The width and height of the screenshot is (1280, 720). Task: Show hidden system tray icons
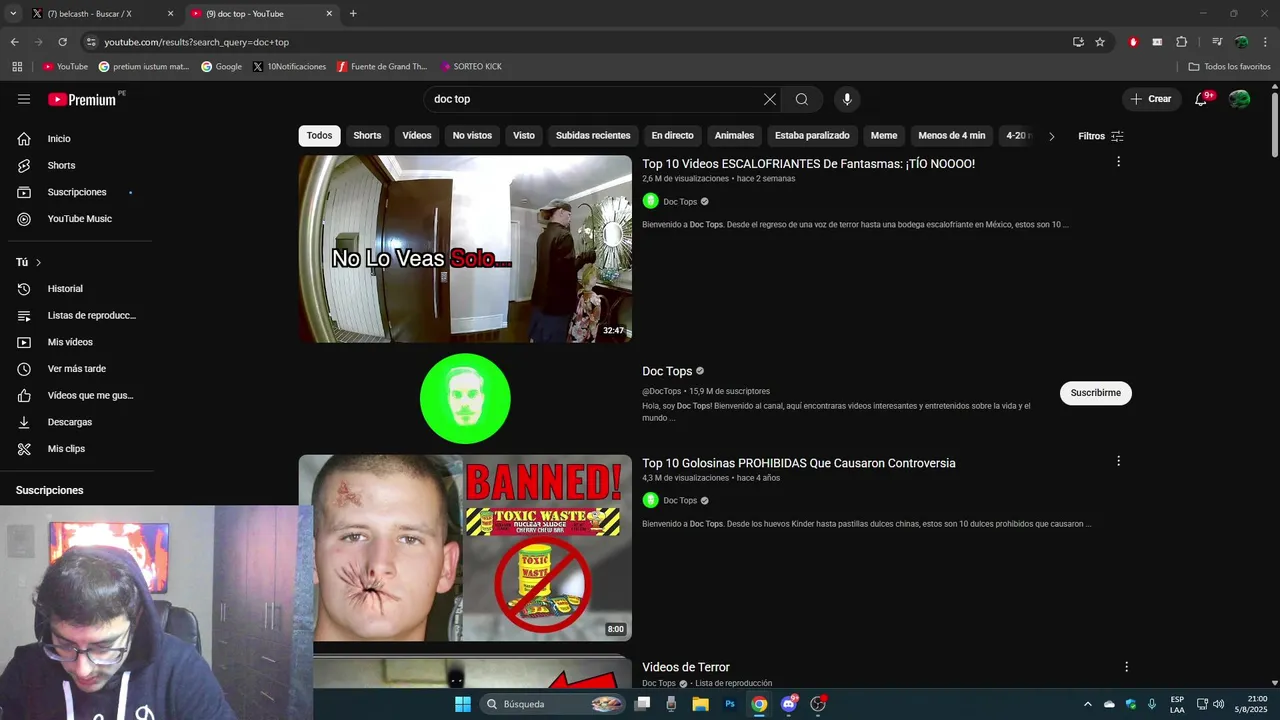[1088, 704]
